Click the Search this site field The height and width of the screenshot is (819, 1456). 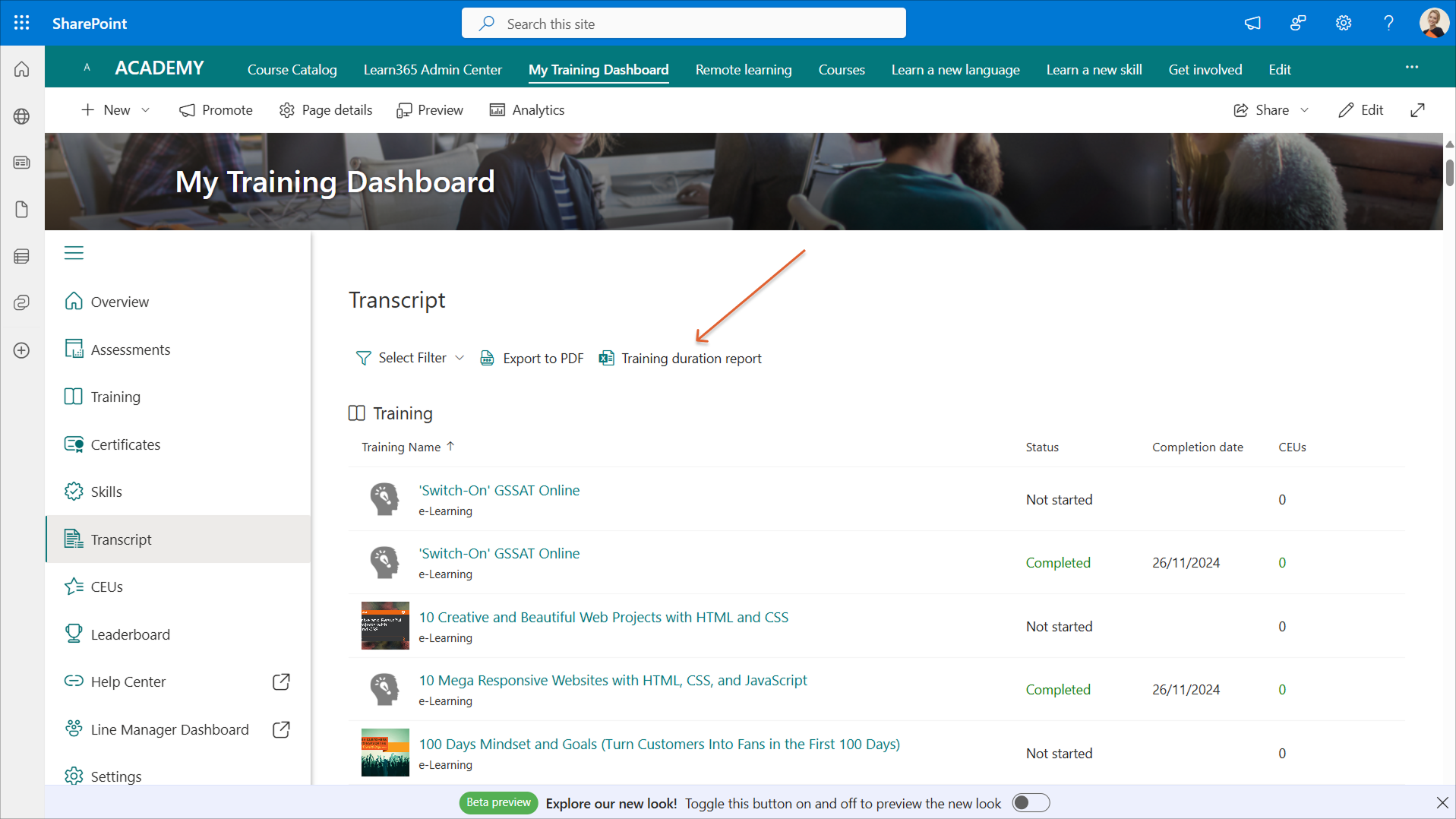tap(684, 24)
